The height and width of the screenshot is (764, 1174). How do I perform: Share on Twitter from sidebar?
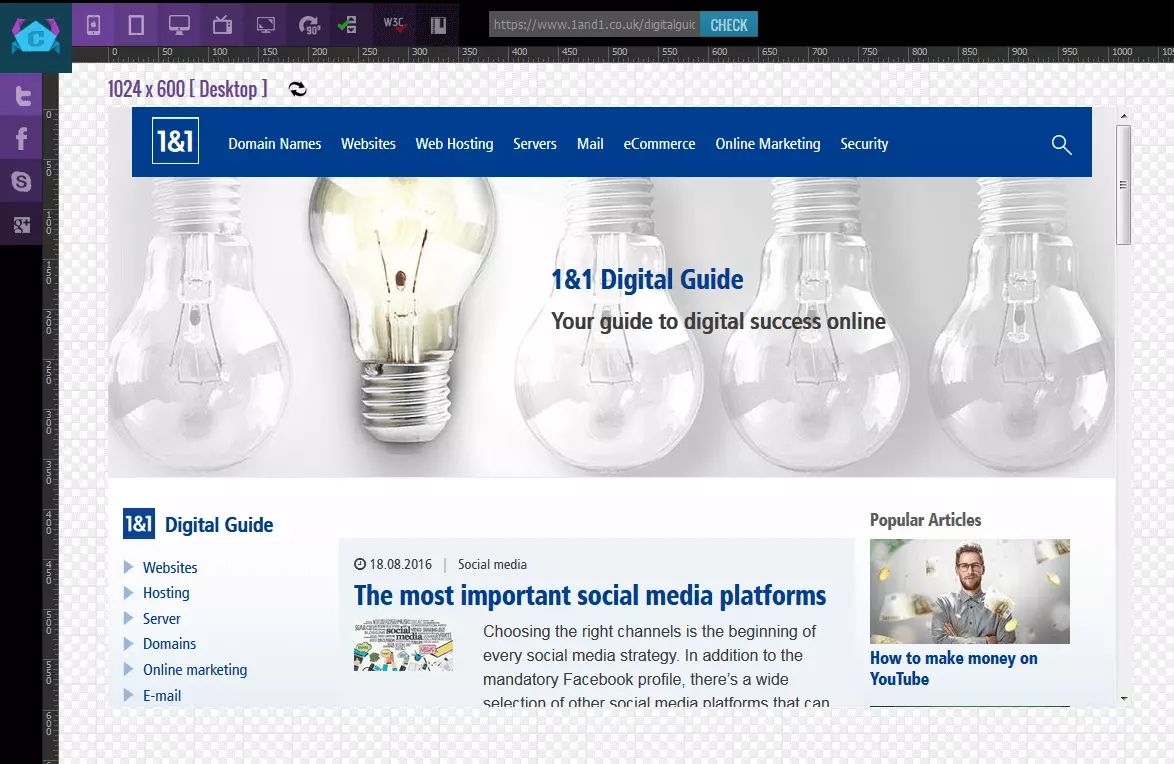pos(21,96)
